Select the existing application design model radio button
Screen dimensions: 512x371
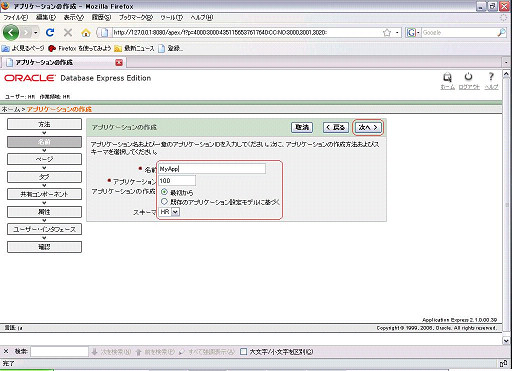(x=164, y=201)
